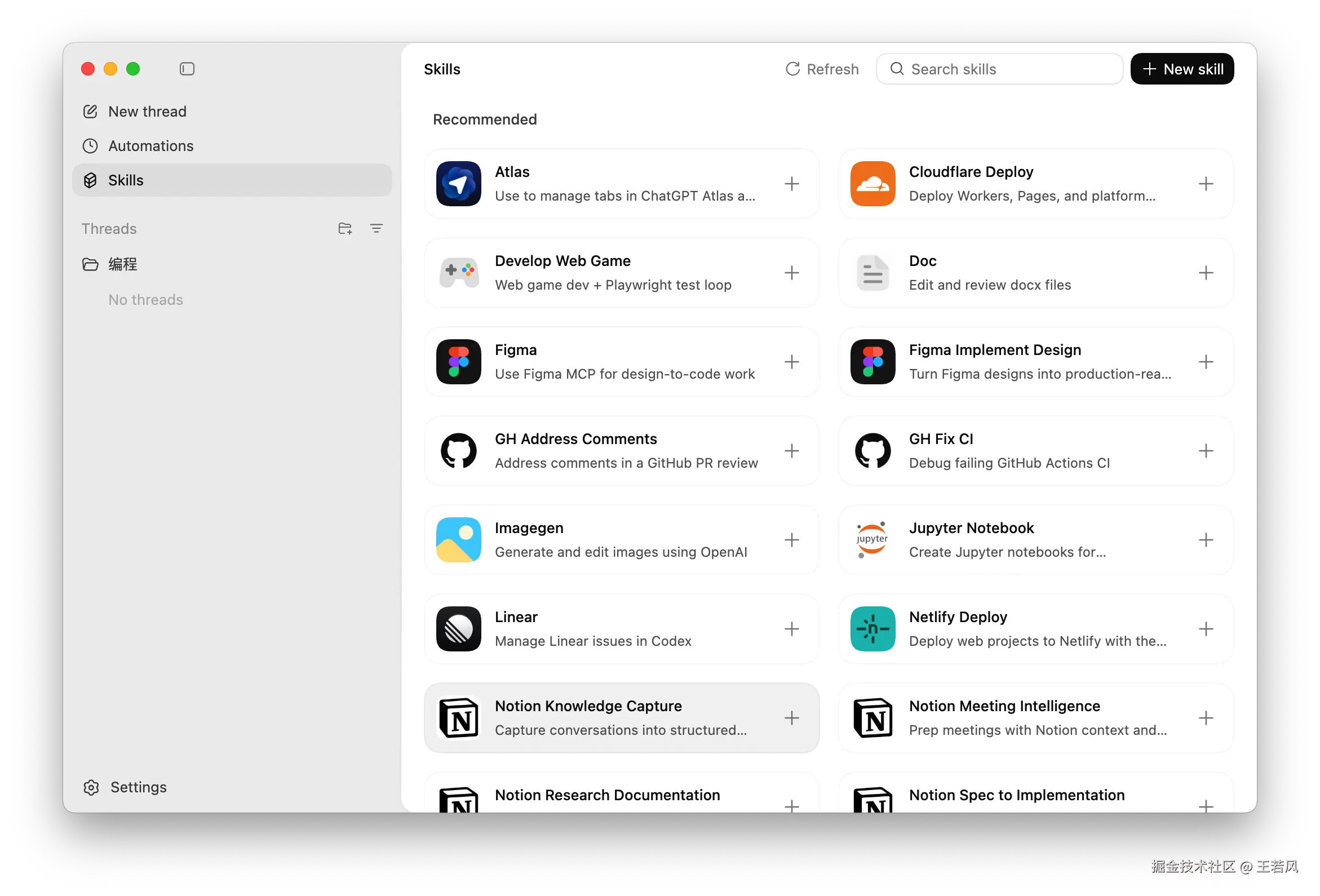
Task: Click the Atlas skill icon
Action: (458, 183)
